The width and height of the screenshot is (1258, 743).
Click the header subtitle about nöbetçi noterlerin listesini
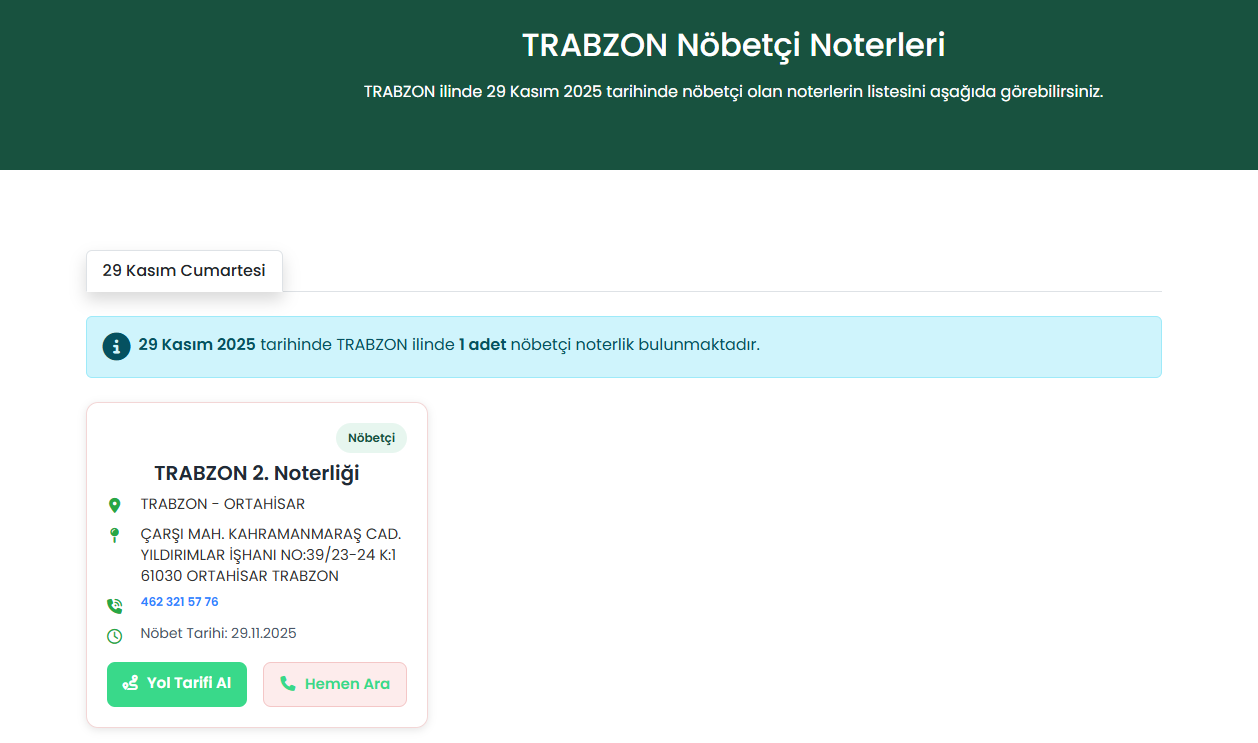click(x=733, y=91)
